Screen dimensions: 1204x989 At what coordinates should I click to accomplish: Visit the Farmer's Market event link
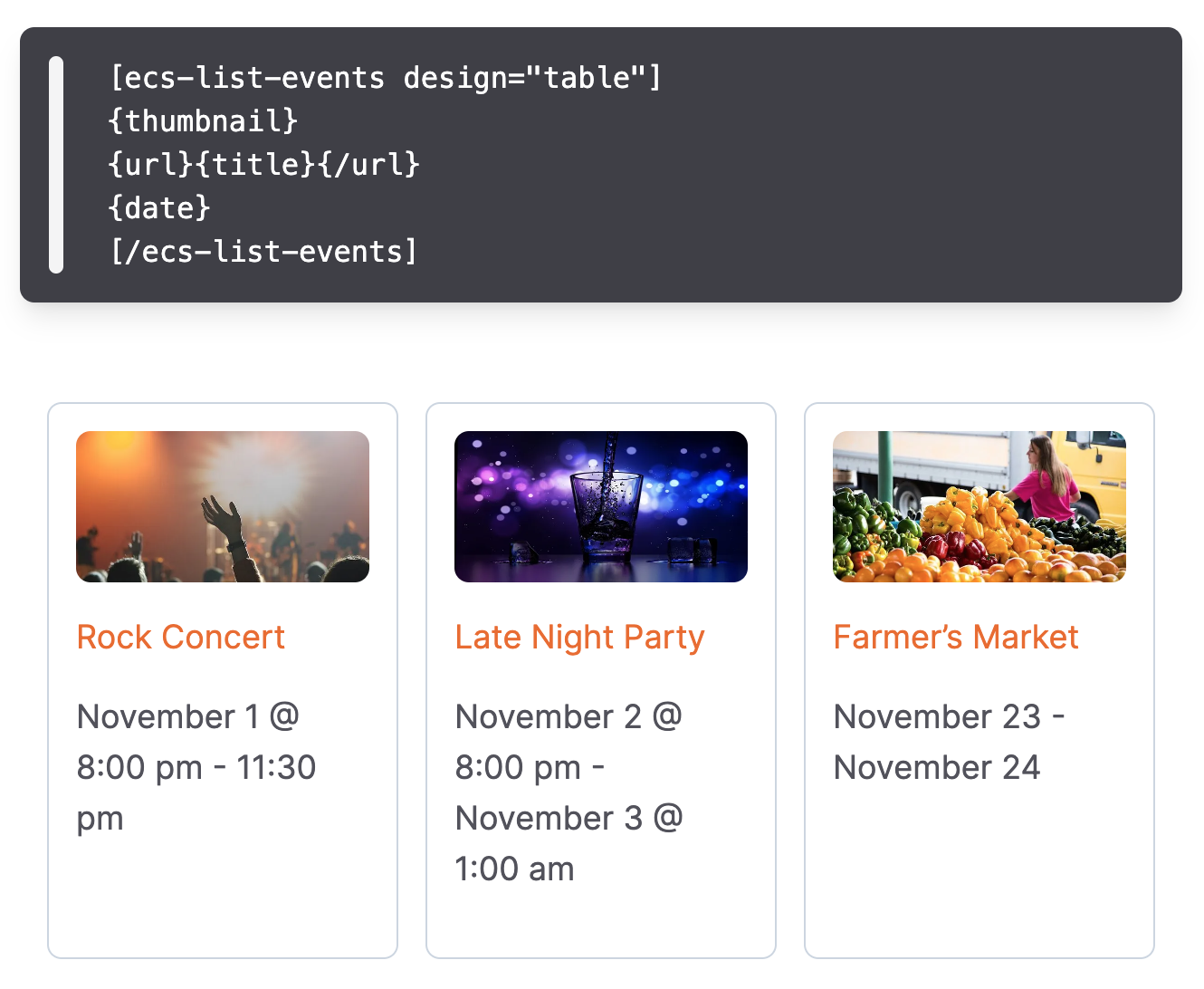(956, 638)
